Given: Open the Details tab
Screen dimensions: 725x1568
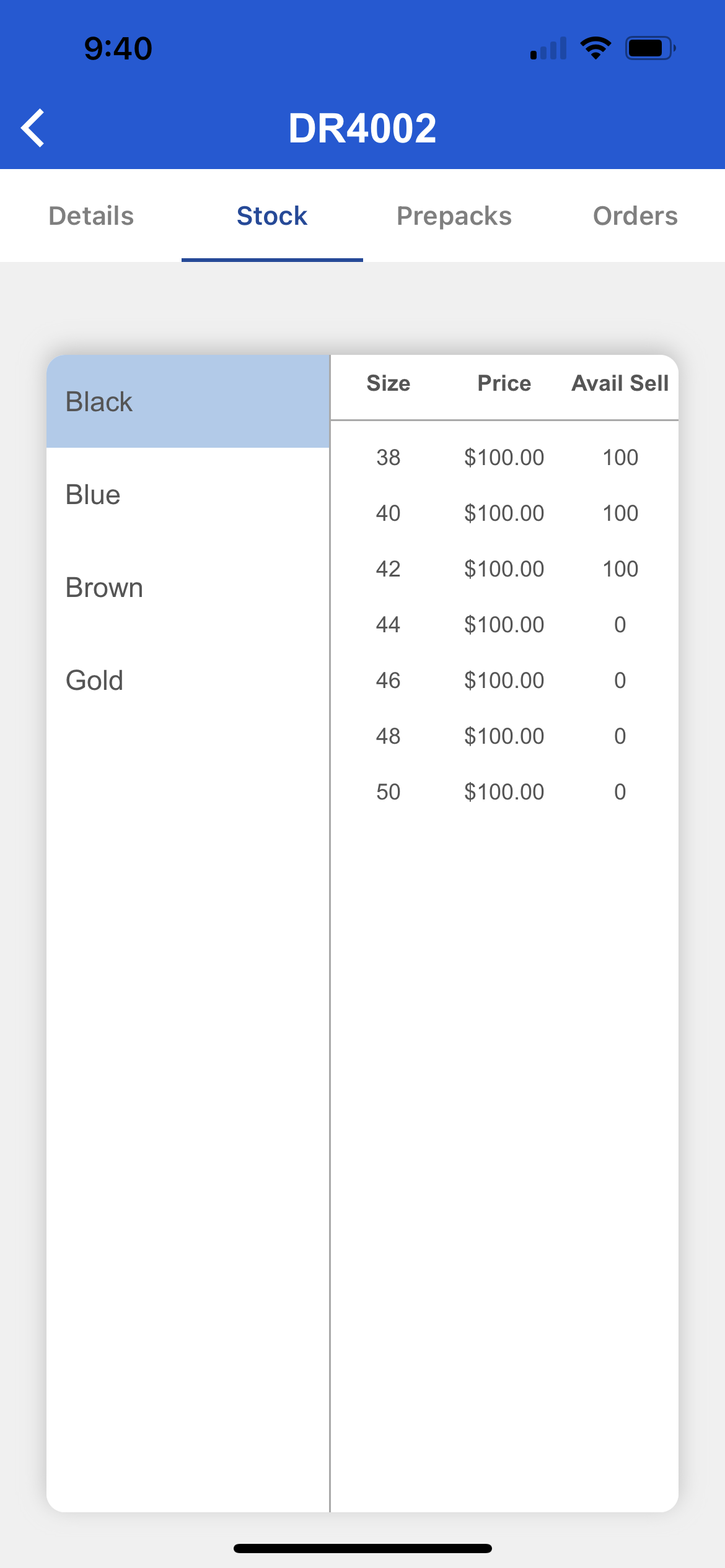Looking at the screenshot, I should 91,216.
